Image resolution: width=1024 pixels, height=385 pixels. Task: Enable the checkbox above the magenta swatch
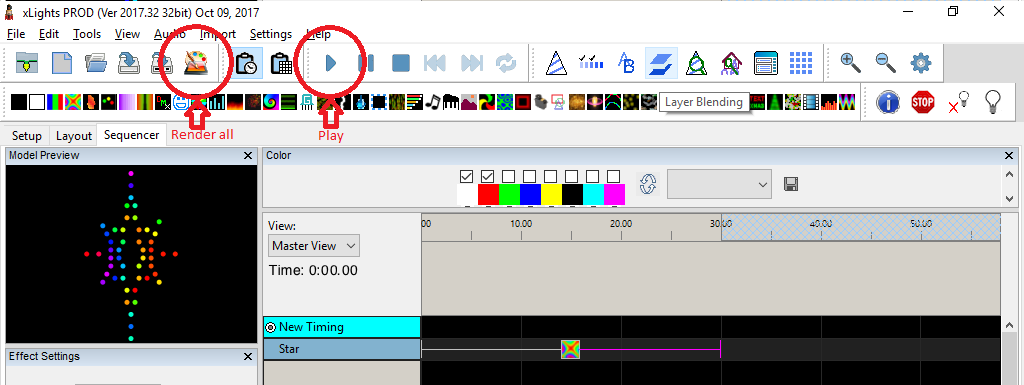coord(613,177)
